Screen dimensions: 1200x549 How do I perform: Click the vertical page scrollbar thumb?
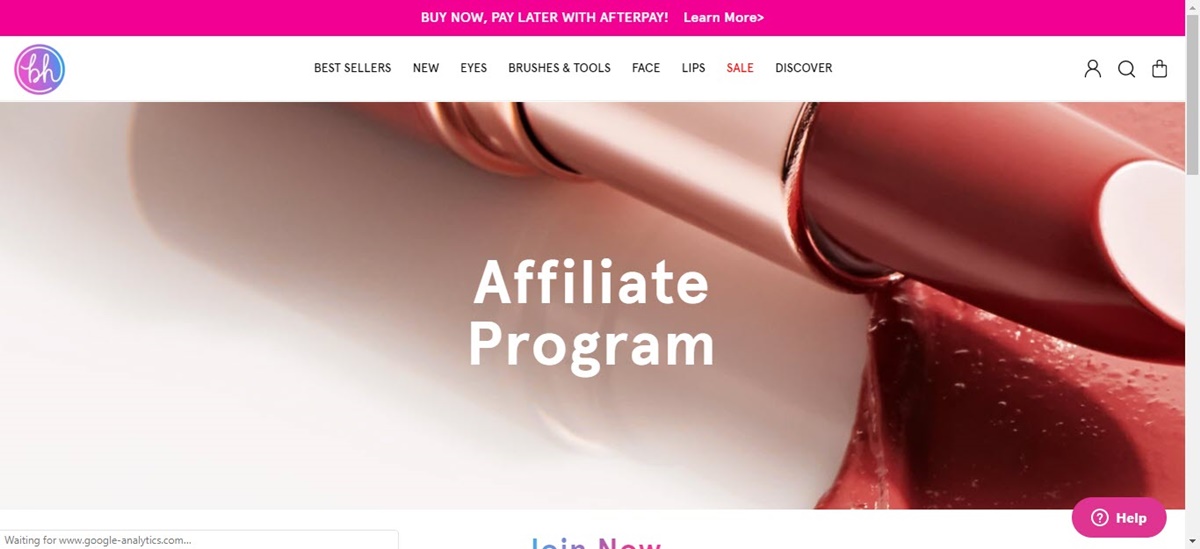click(1191, 95)
